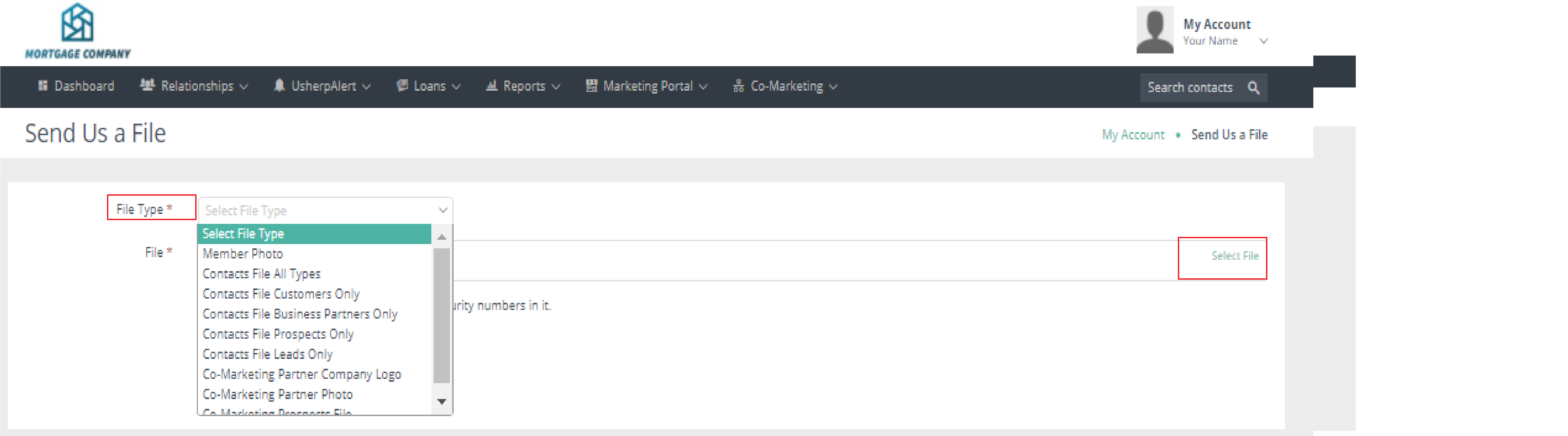Choose Member Photo from the list
This screenshot has height=436, width=1568.
(243, 254)
